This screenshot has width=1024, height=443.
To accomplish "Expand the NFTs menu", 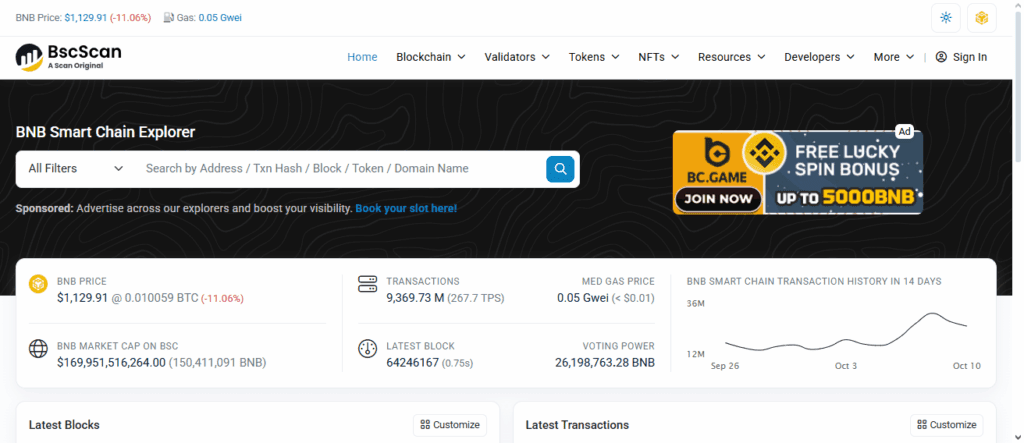I will click(x=658, y=57).
